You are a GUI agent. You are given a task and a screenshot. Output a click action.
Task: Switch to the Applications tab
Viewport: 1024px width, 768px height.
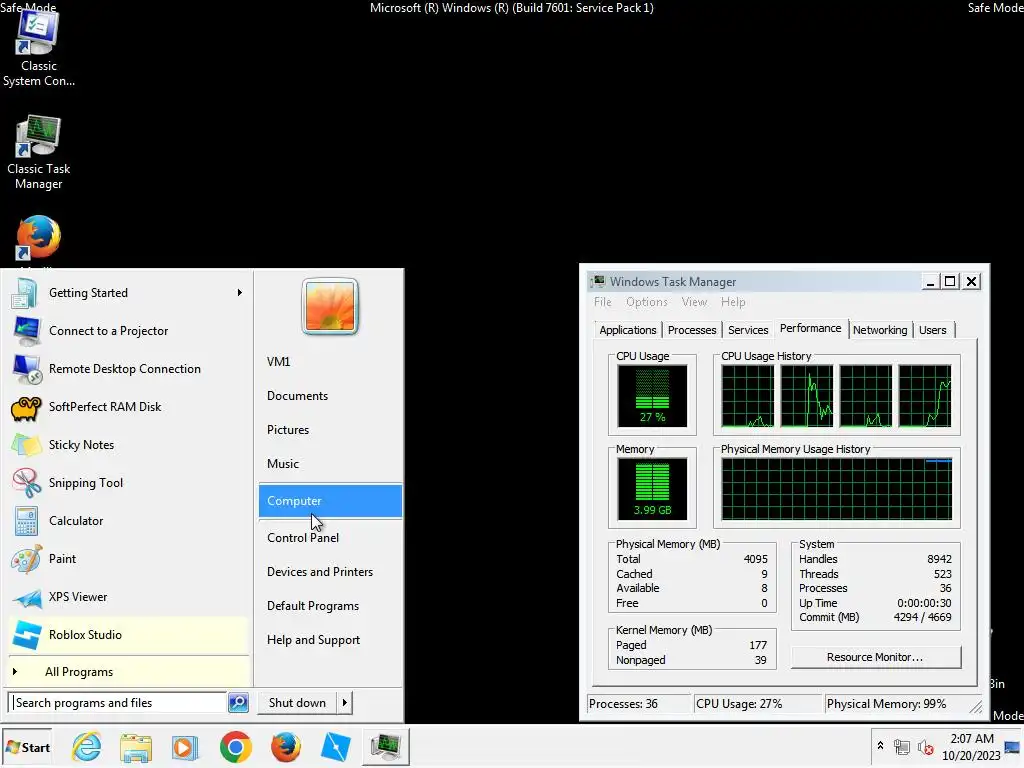point(628,330)
